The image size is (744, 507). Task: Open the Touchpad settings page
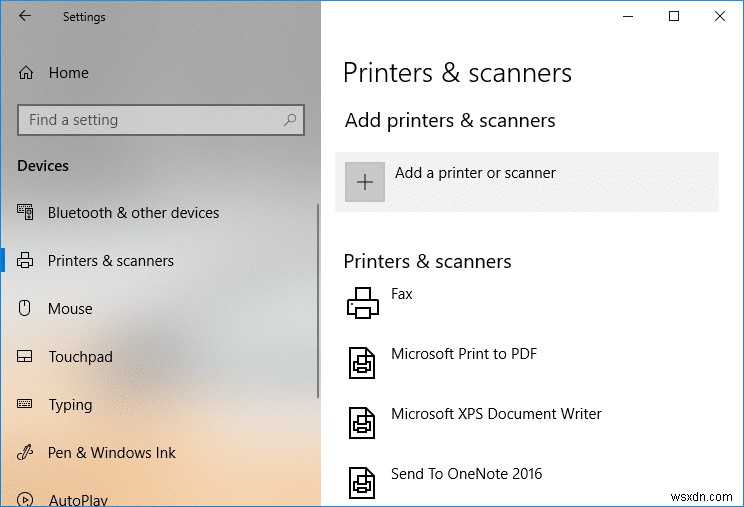click(81, 357)
